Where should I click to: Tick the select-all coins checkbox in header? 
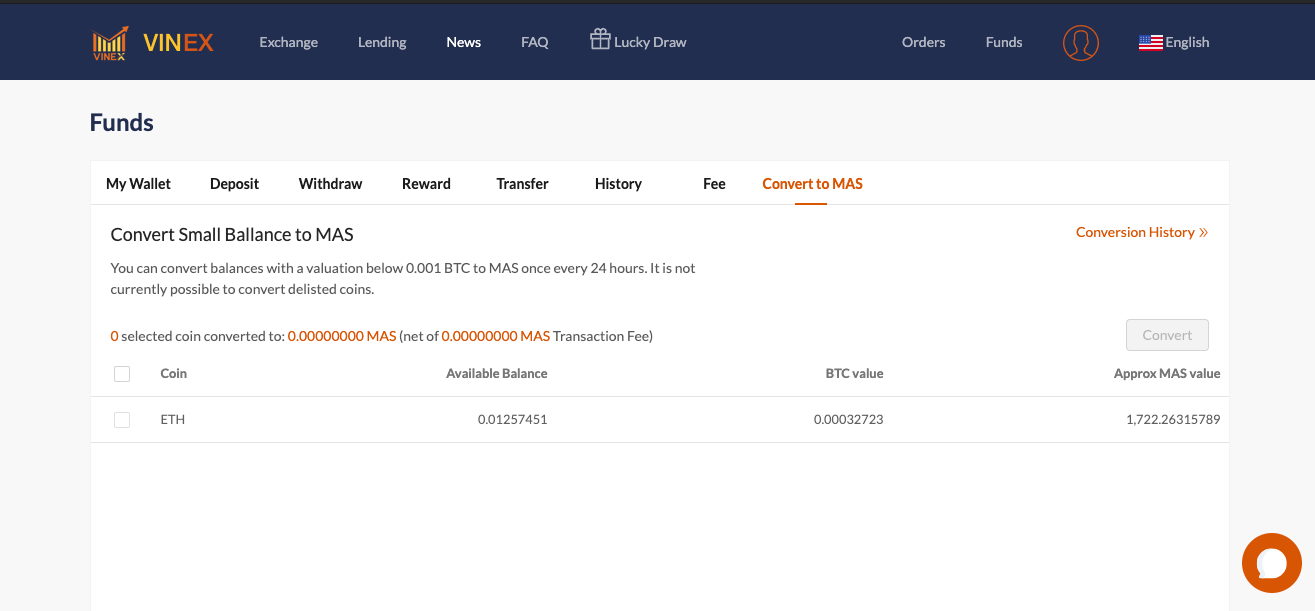(122, 374)
